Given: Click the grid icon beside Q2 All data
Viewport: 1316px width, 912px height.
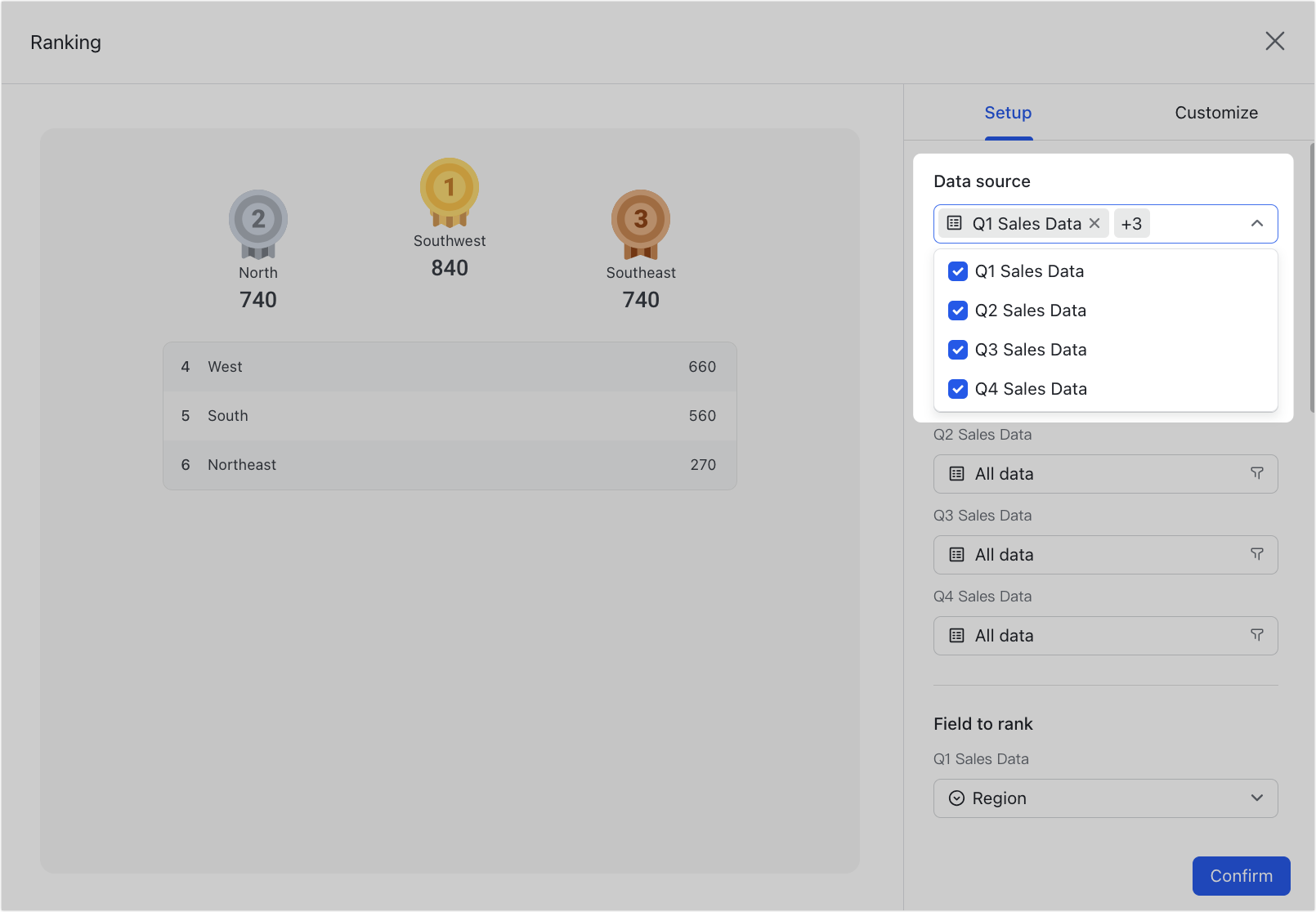Looking at the screenshot, I should point(955,473).
